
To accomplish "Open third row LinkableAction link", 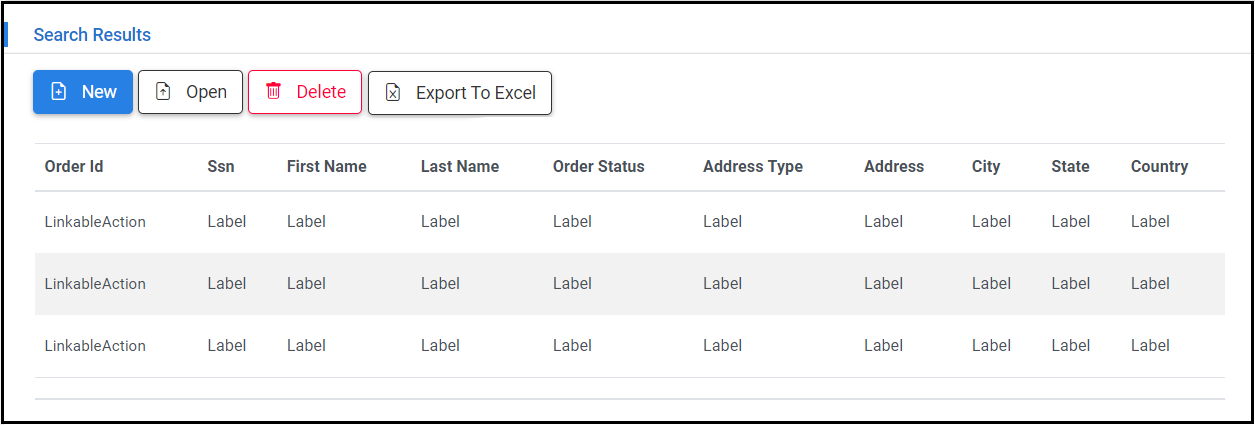I will click(x=95, y=346).
